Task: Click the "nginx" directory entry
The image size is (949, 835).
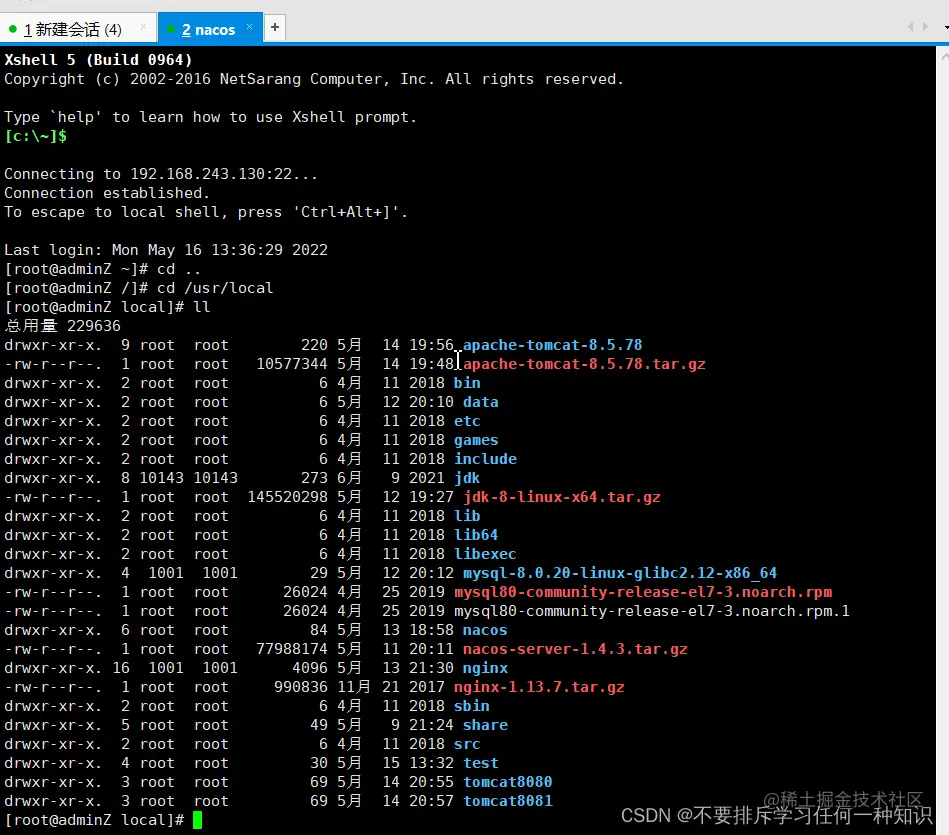Action: point(485,668)
